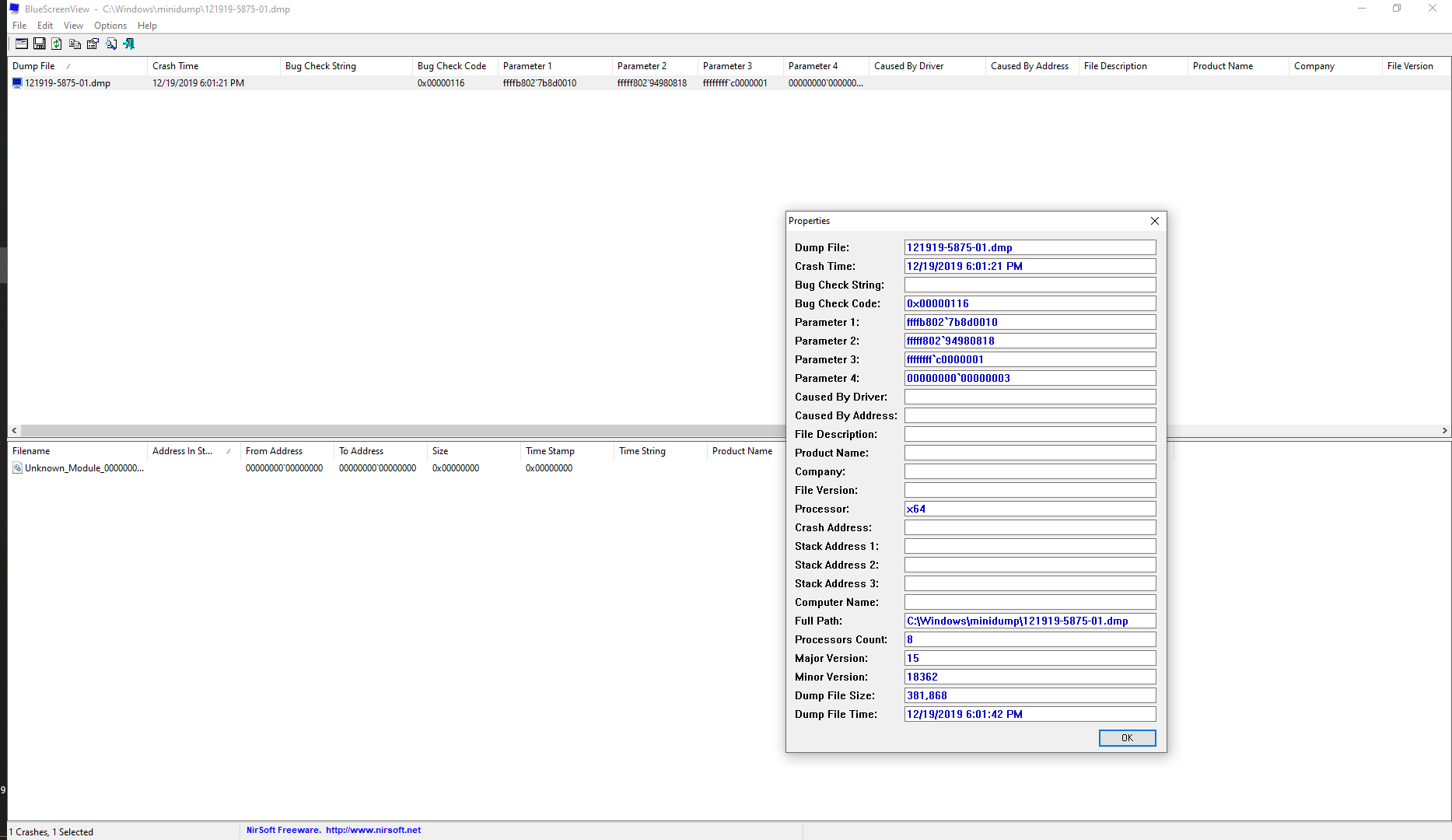1452x840 pixels.
Task: Click the empty Caused By Driver field in Properties
Action: coord(1030,397)
